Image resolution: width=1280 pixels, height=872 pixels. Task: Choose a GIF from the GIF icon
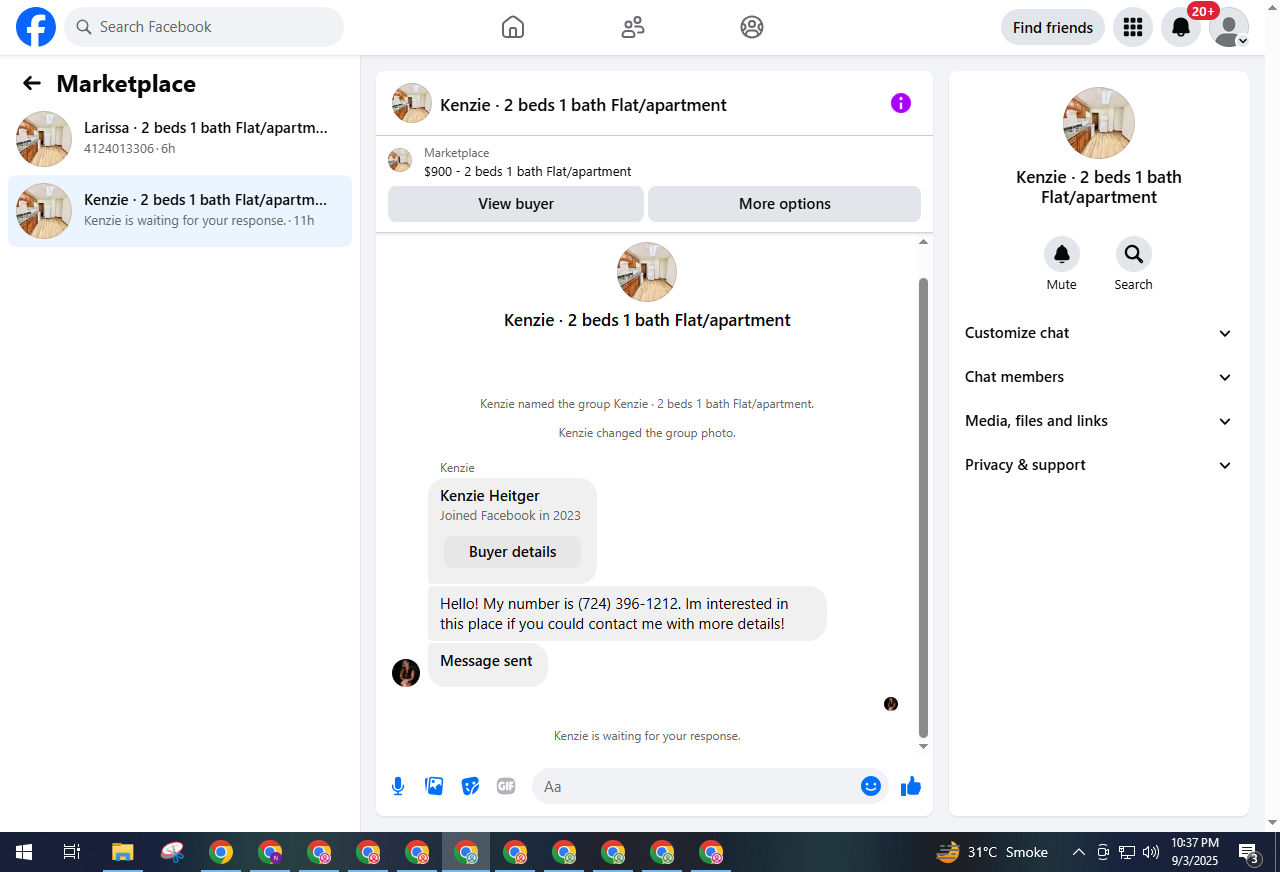coord(506,786)
